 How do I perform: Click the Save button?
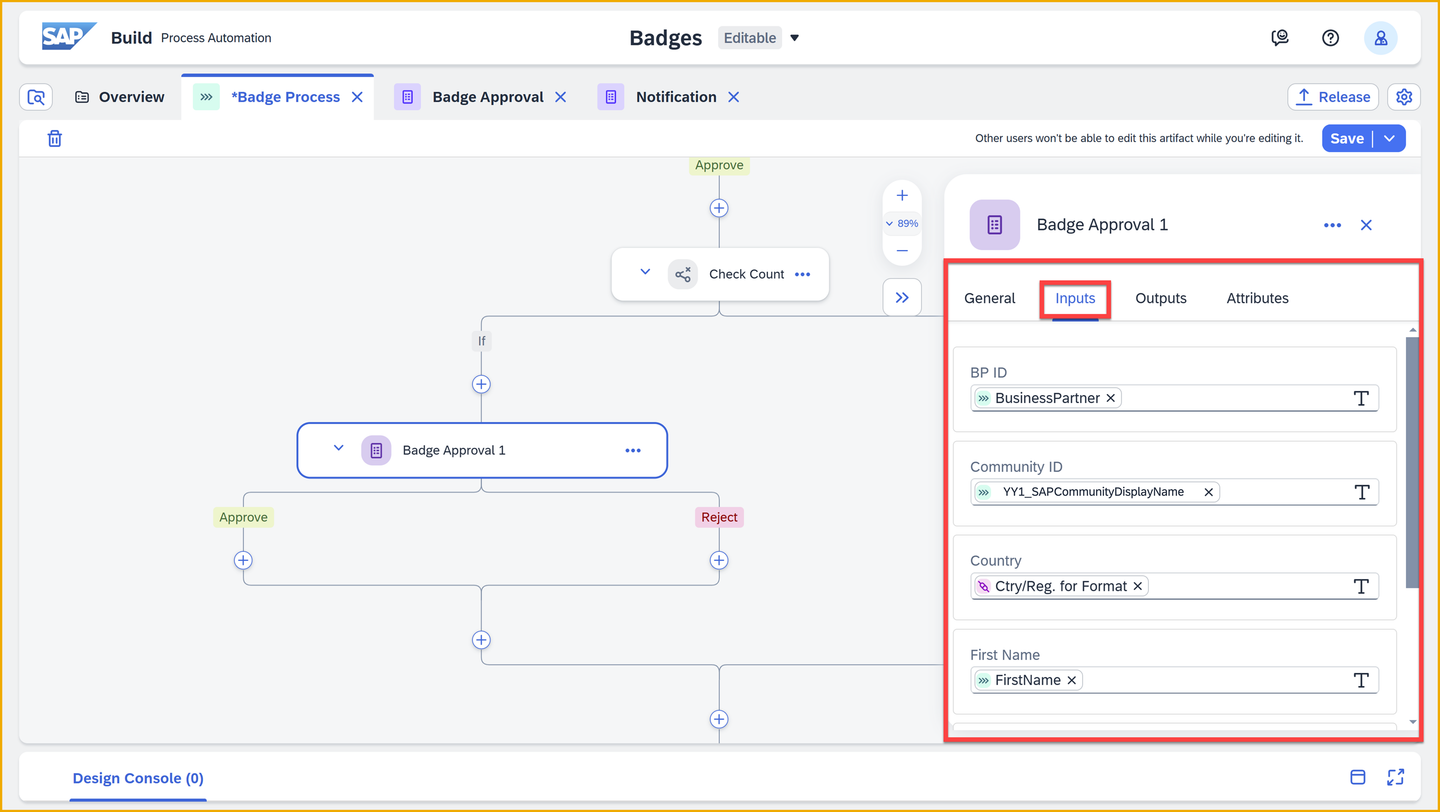(1347, 139)
